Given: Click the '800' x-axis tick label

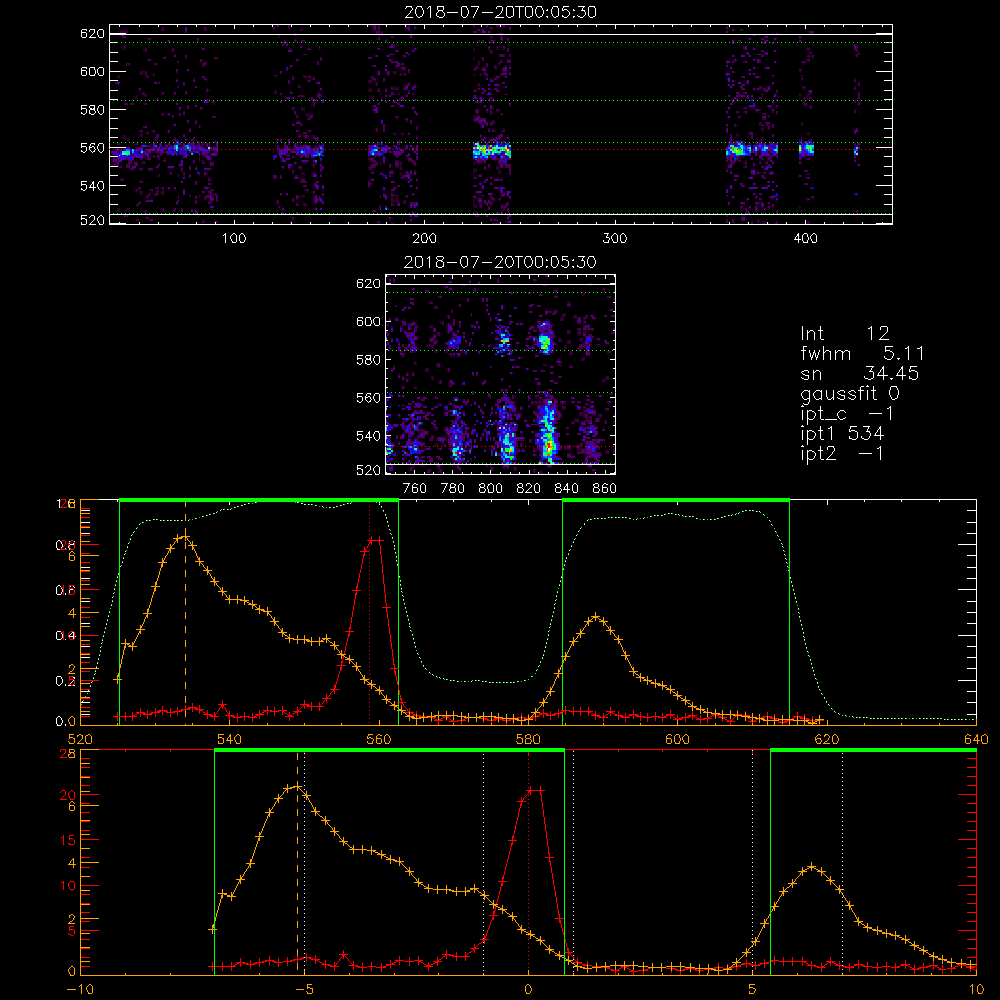Looking at the screenshot, I should 490,489.
